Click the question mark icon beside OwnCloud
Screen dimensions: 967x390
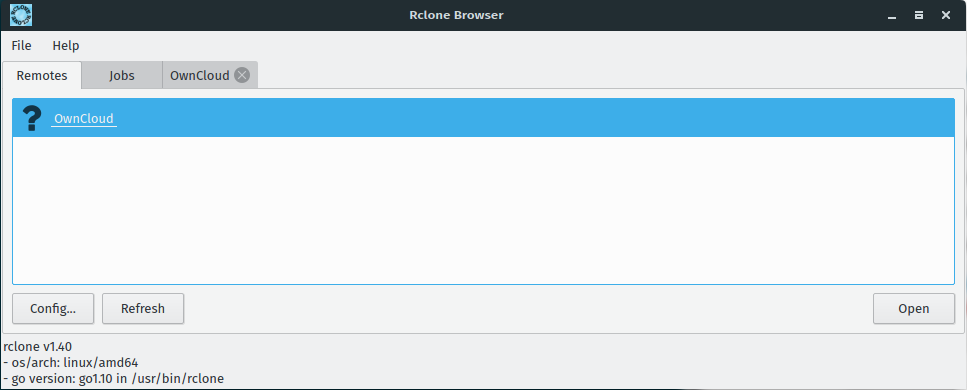tap(32, 118)
